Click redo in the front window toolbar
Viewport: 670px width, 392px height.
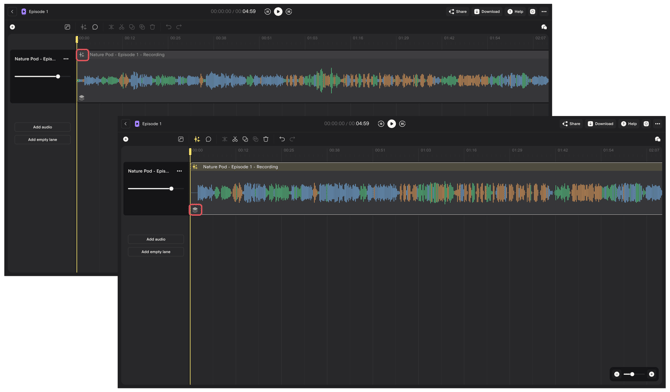coord(292,139)
